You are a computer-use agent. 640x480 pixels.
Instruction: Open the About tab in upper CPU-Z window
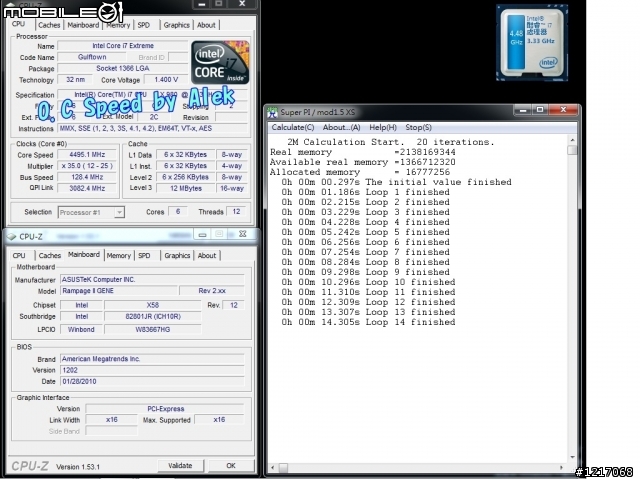(206, 25)
